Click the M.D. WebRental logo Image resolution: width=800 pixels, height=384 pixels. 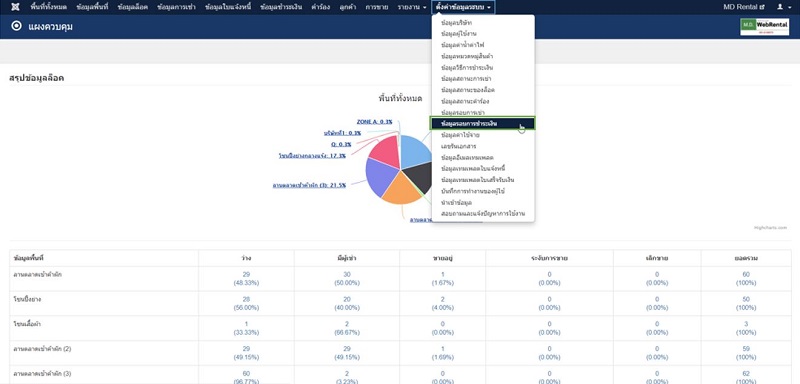pos(764,27)
